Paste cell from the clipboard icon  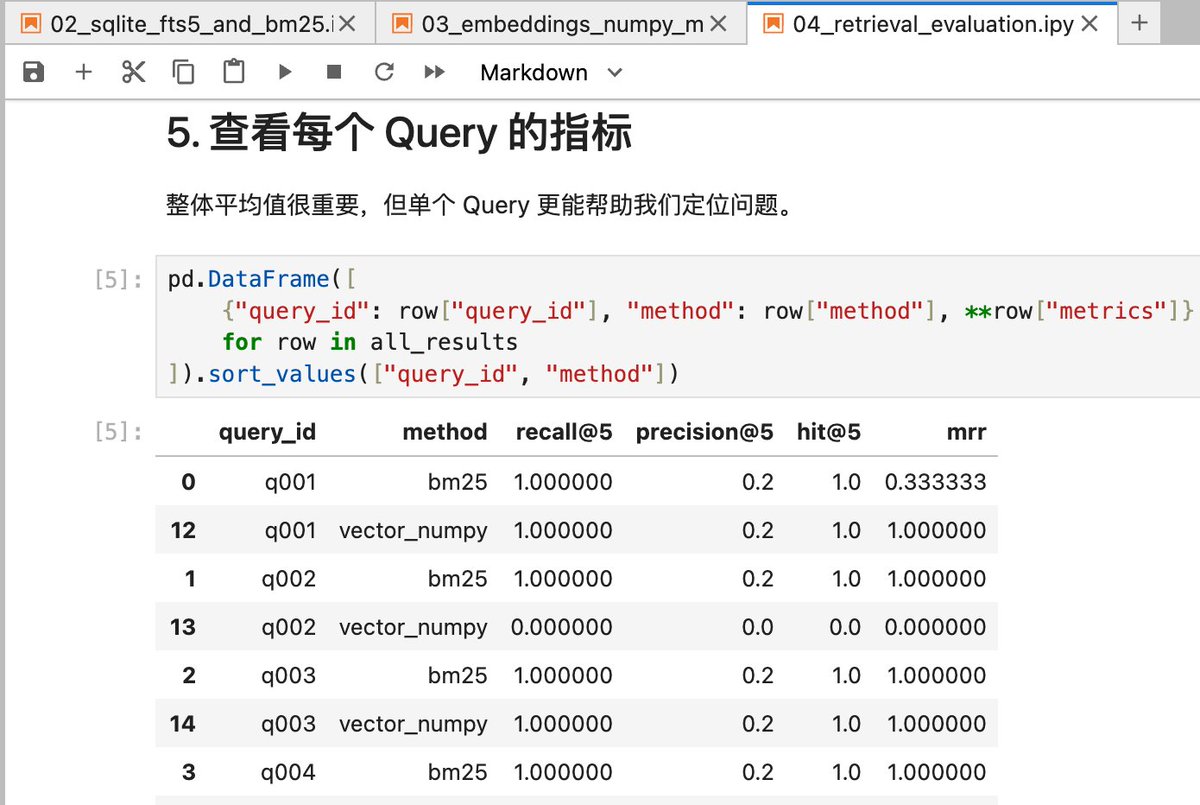(234, 72)
